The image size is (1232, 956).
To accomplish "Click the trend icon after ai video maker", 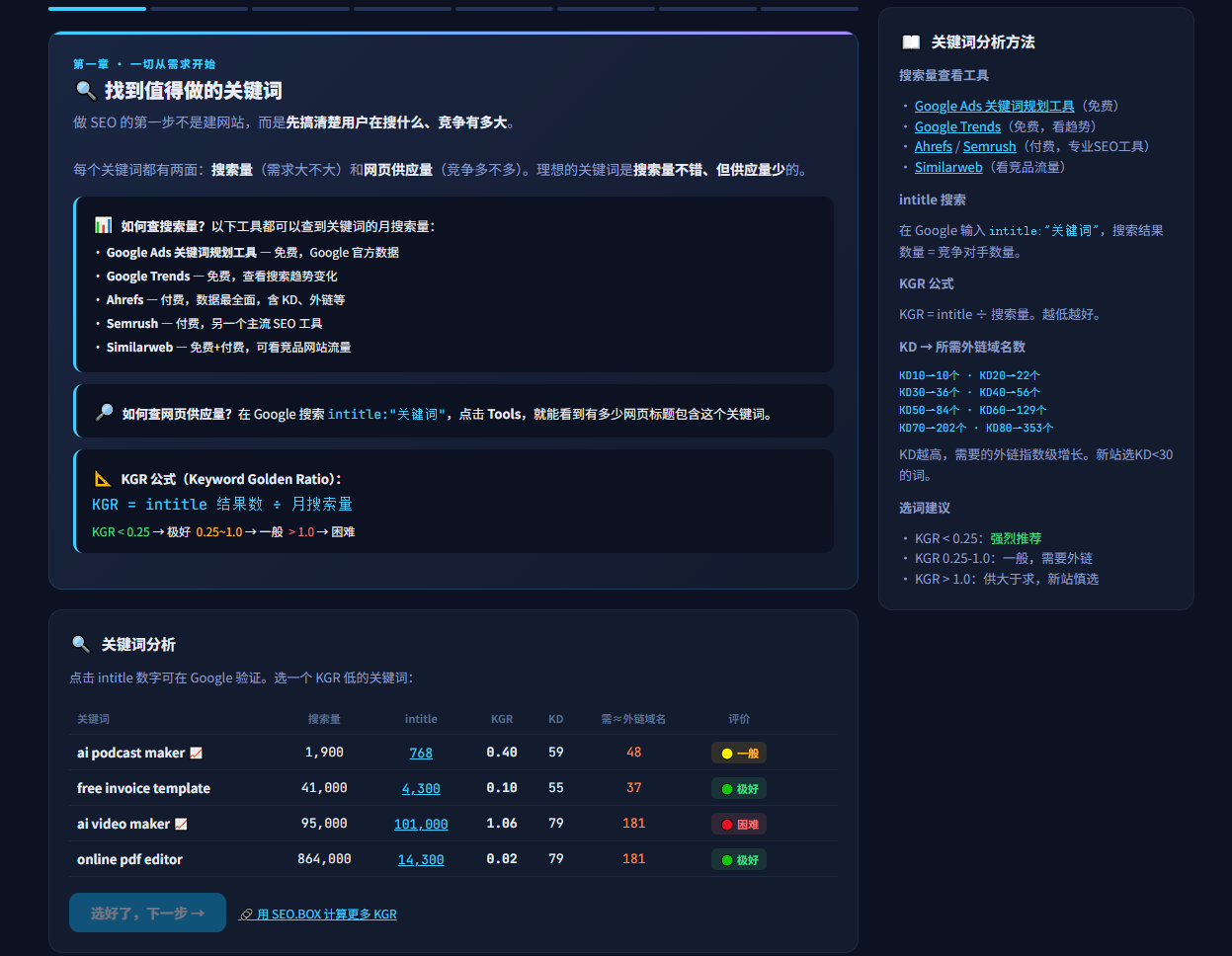I will (181, 824).
